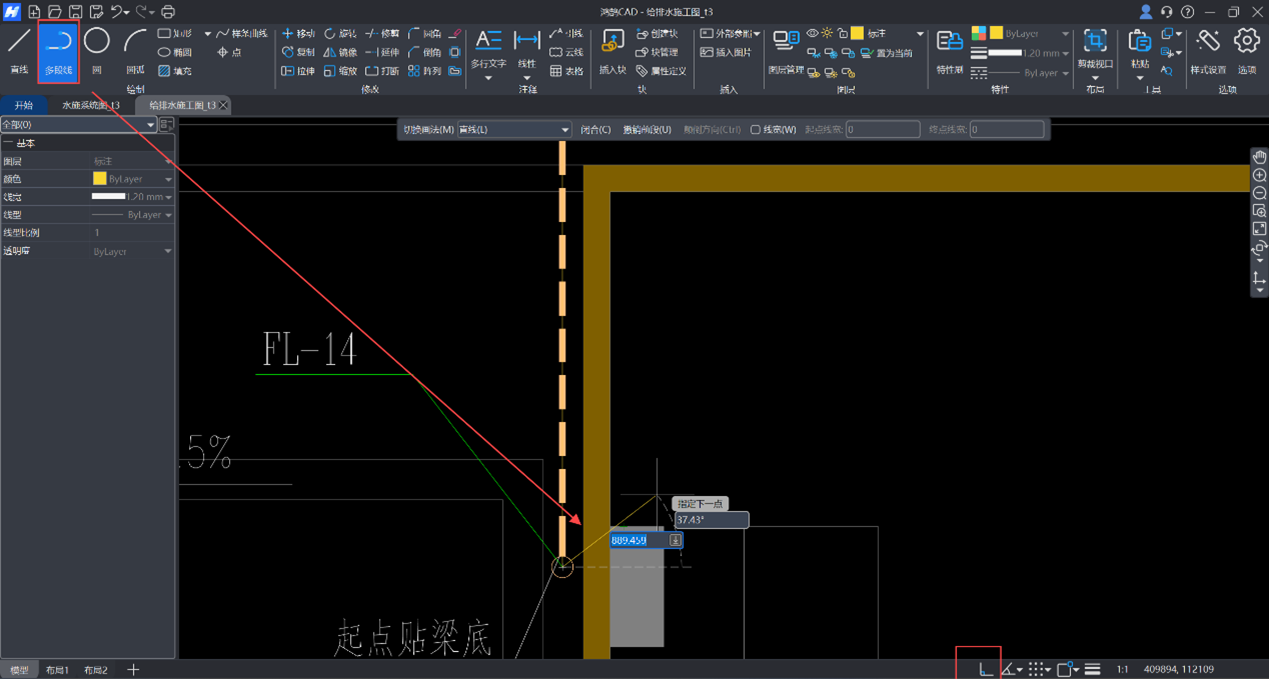
Task: Toggle layer visibility eye icon in ribbon
Action: click(x=812, y=34)
